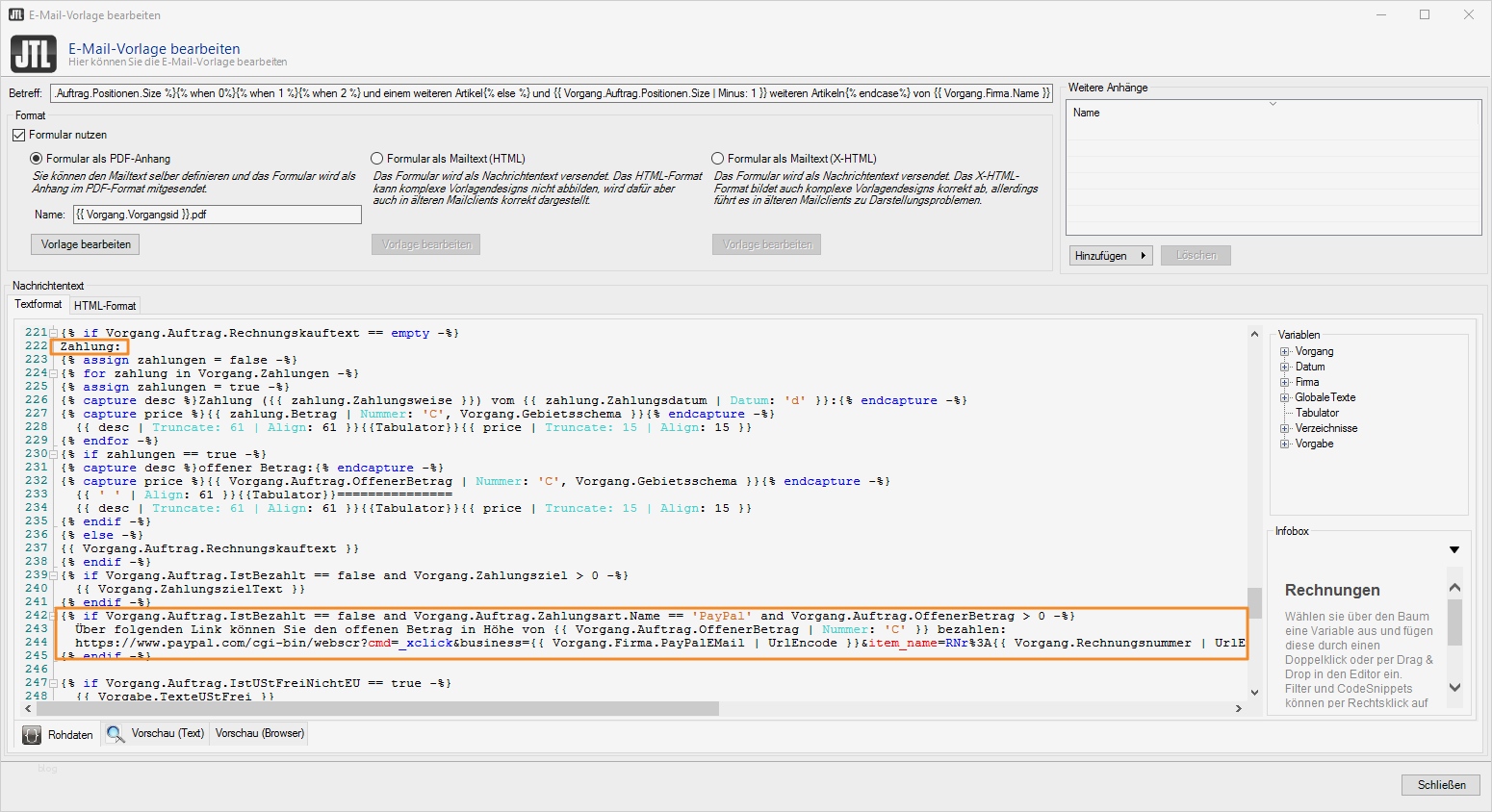Toggle the Formular nutzen checkbox
Screen dimensions: 1492x812
19,135
